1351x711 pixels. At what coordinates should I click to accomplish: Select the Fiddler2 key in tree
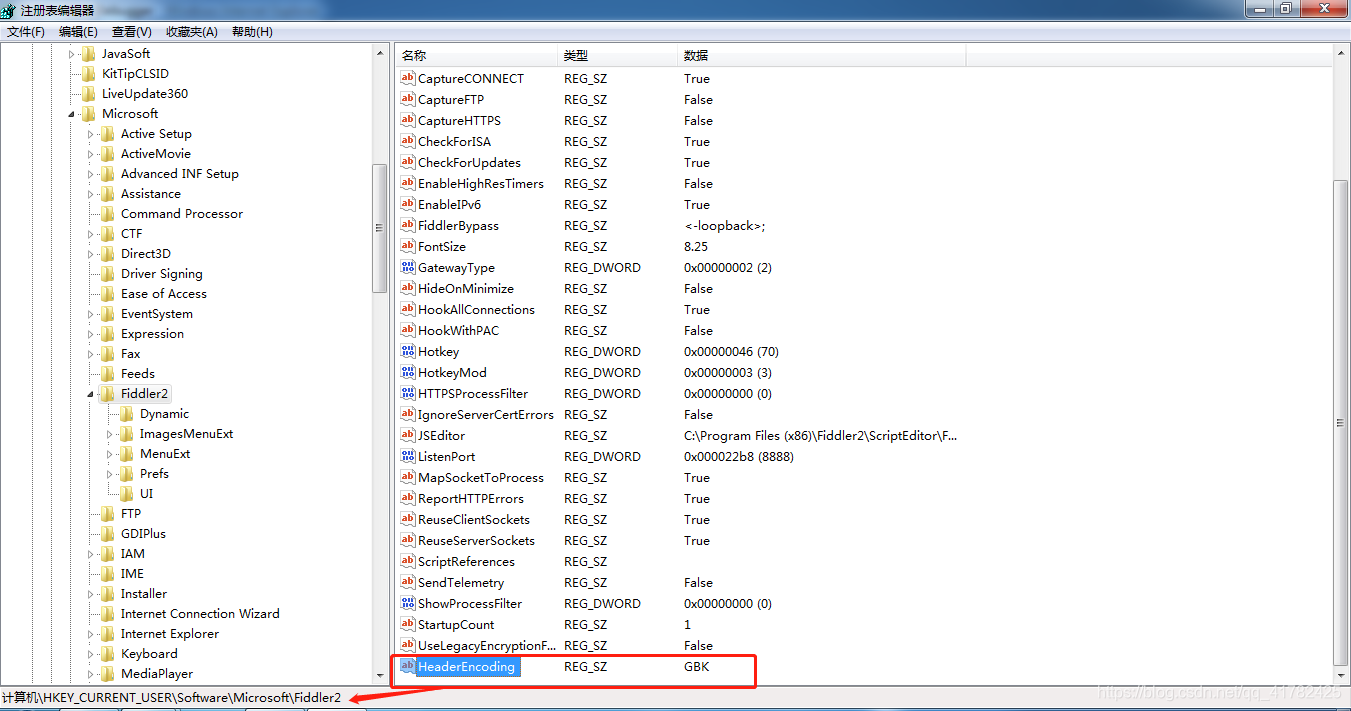pos(144,394)
